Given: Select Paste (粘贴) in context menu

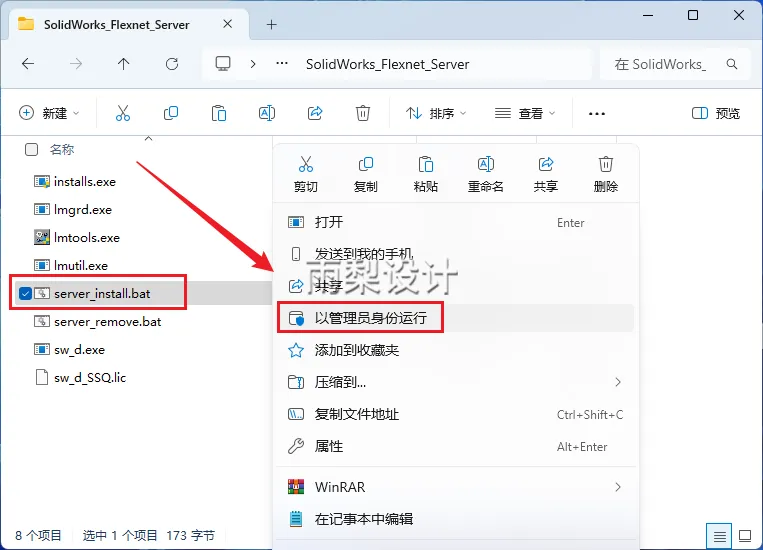Looking at the screenshot, I should click(425, 174).
